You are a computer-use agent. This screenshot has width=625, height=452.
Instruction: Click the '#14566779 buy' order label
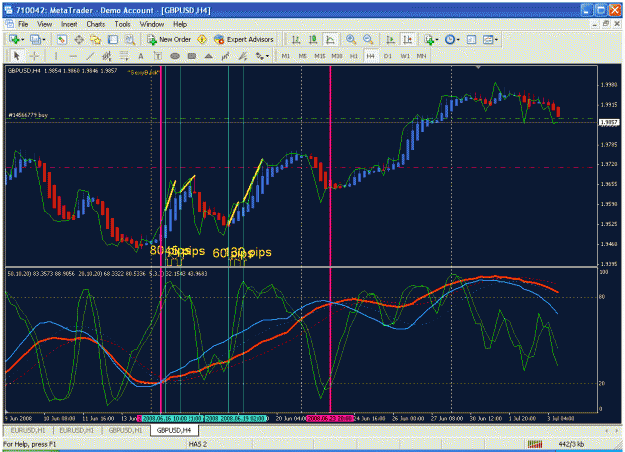pyautogui.click(x=28, y=115)
